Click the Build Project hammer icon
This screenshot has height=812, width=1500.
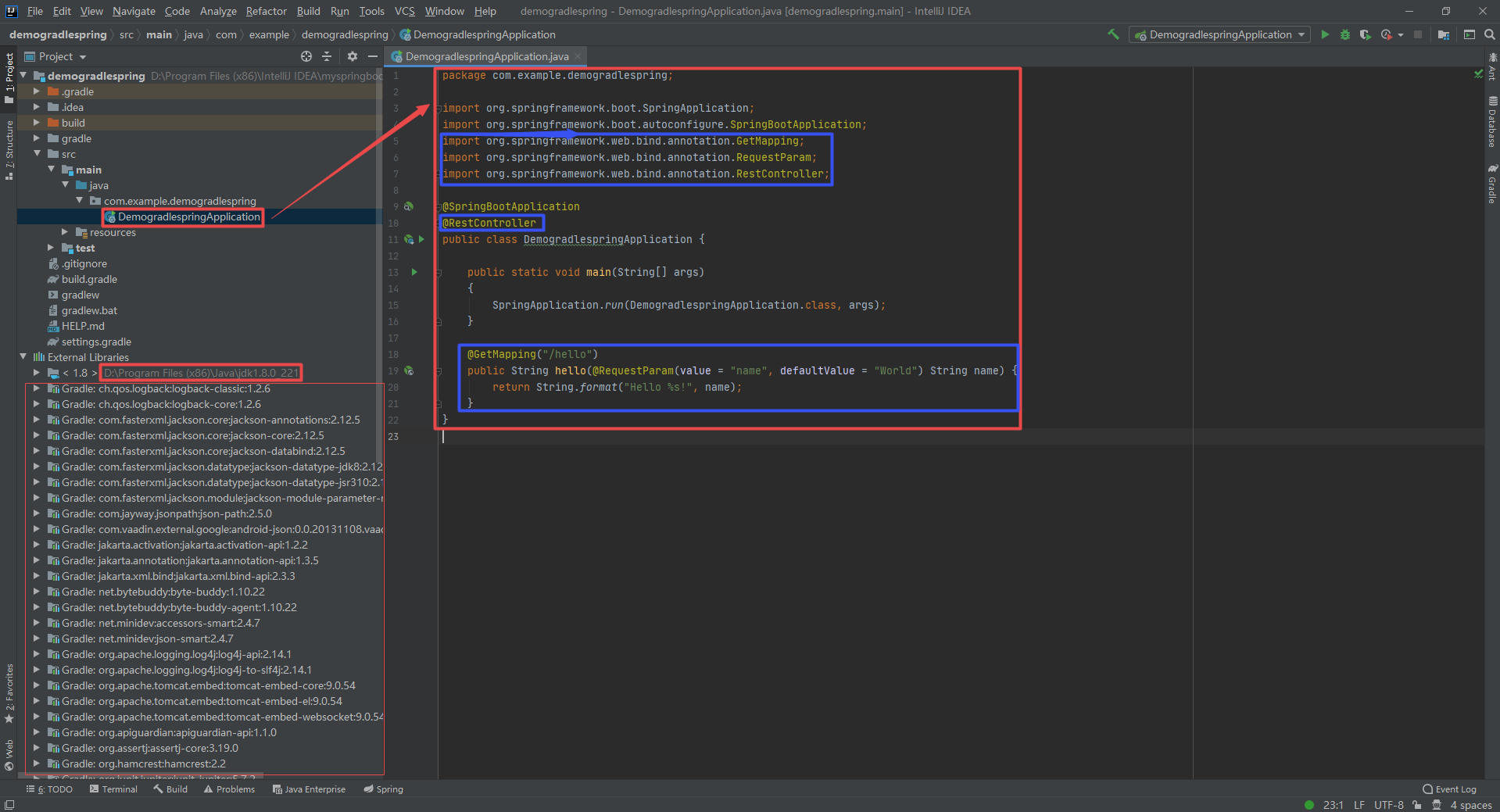1113,34
